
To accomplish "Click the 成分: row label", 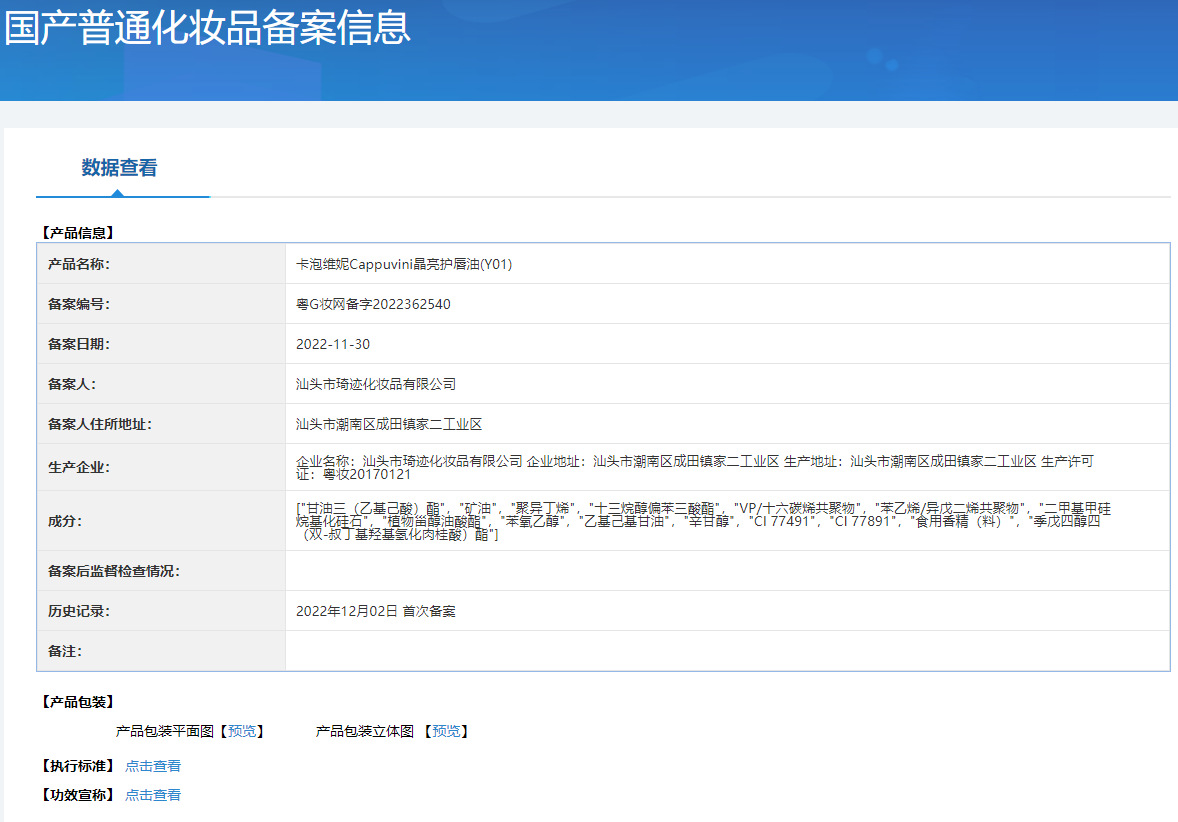I will (65, 521).
